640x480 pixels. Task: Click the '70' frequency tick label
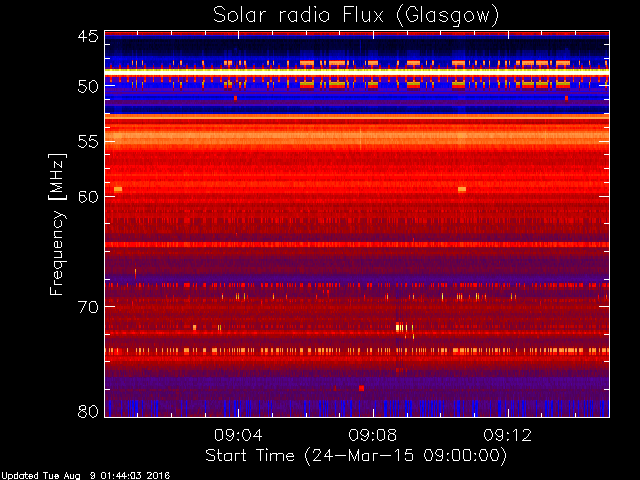[88, 307]
